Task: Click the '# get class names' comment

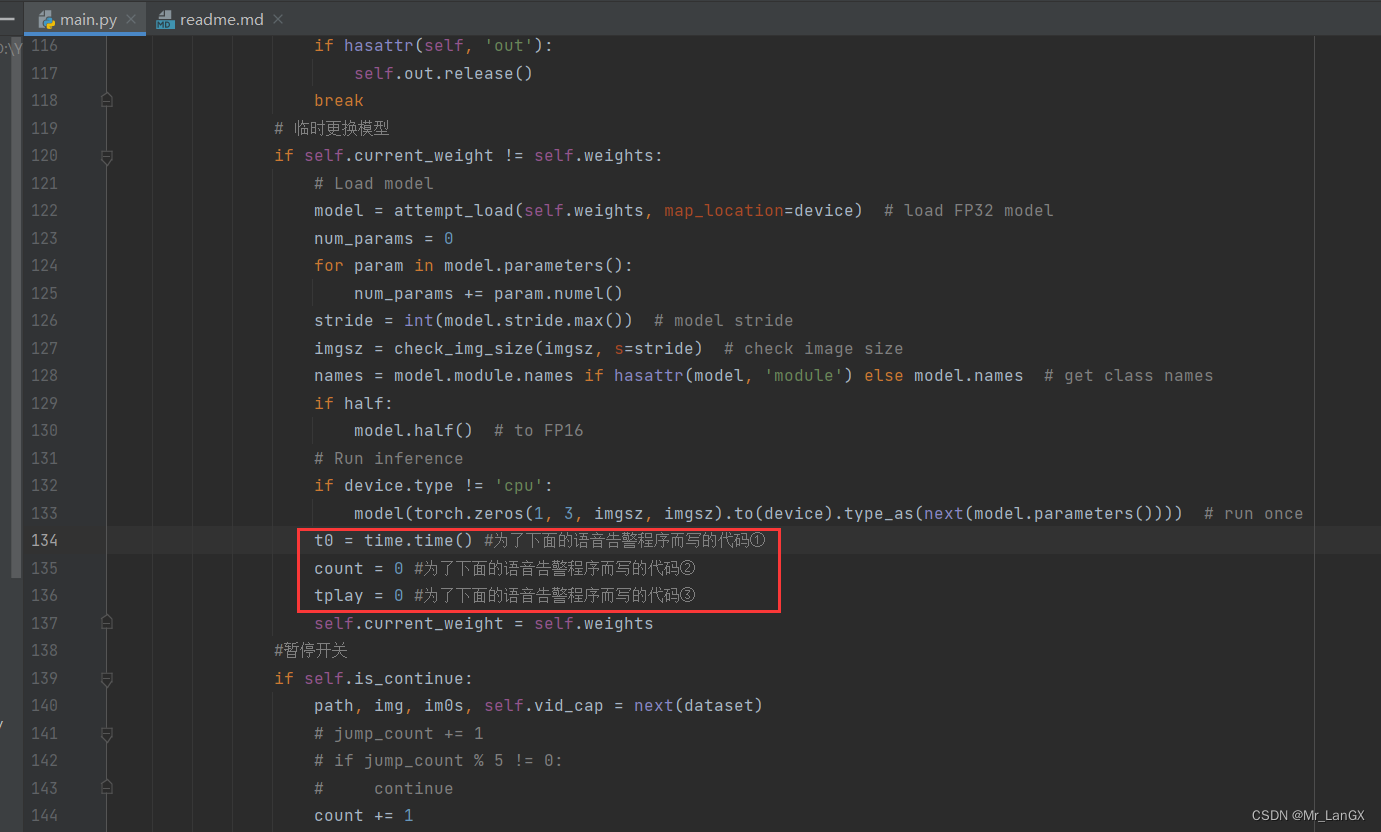Action: (1128, 375)
